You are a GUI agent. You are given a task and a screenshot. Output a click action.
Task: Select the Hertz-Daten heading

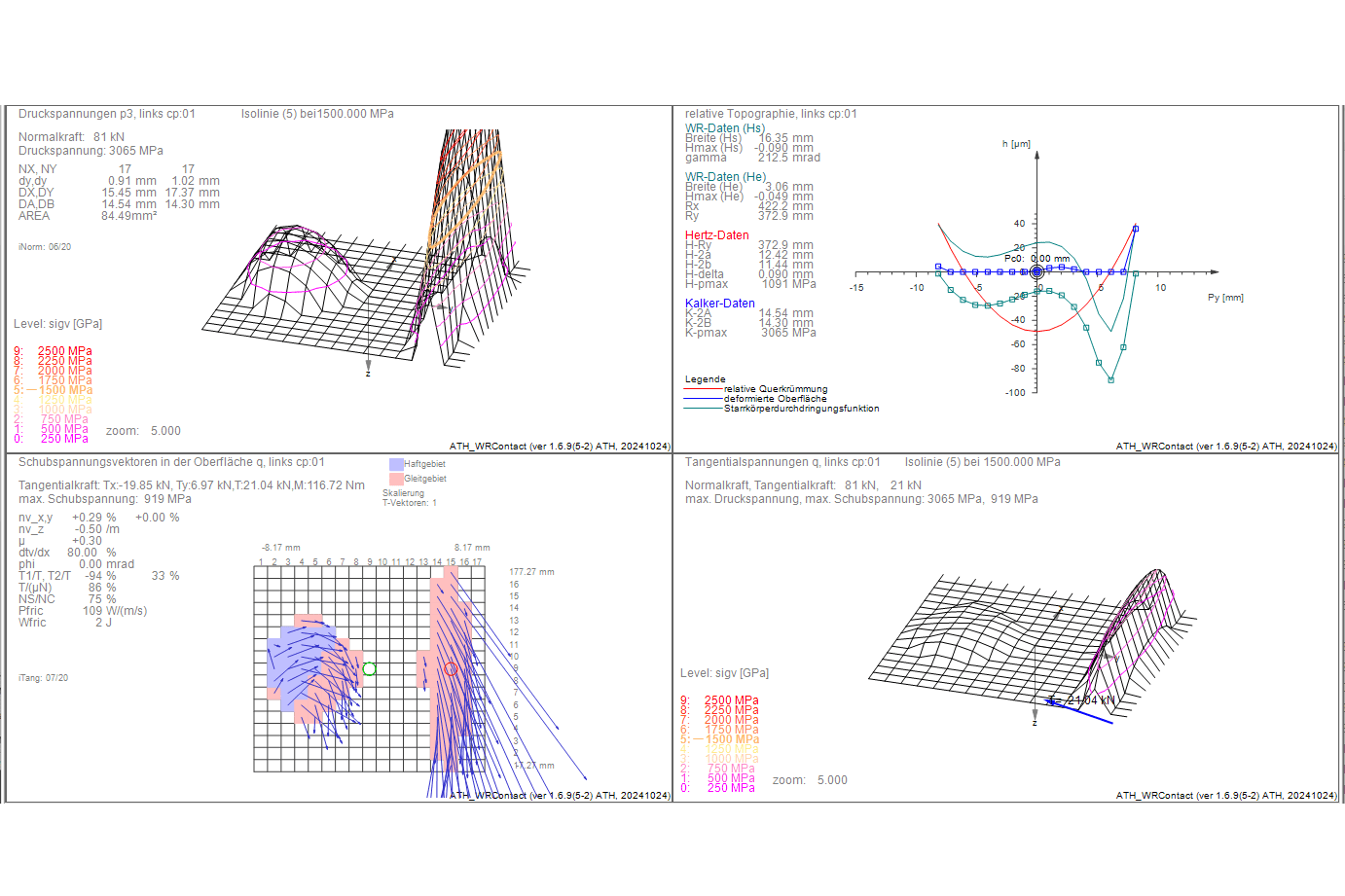coord(716,235)
